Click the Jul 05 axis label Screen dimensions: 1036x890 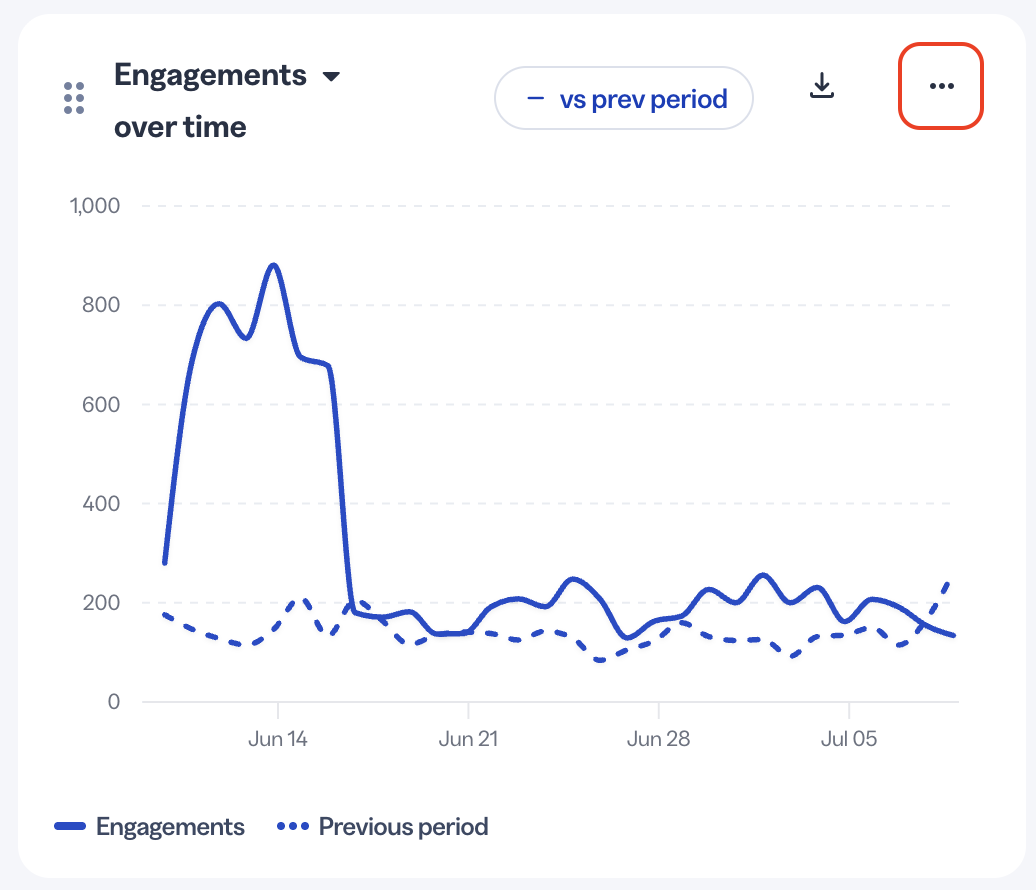pos(849,739)
